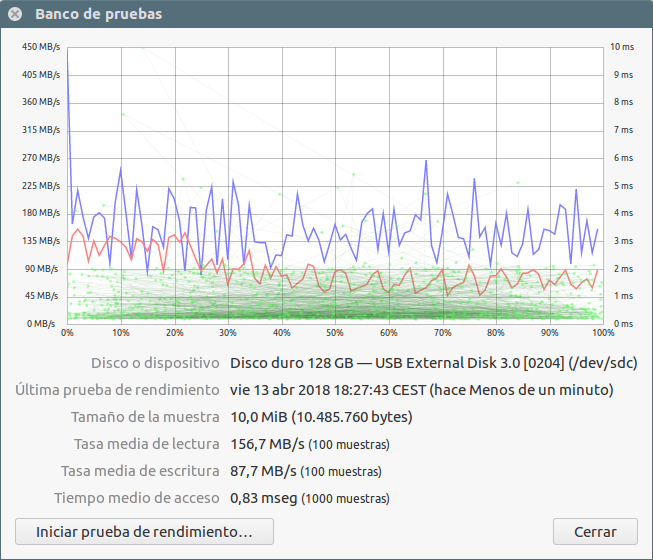Click the Disco o dispositivo label

point(154,362)
